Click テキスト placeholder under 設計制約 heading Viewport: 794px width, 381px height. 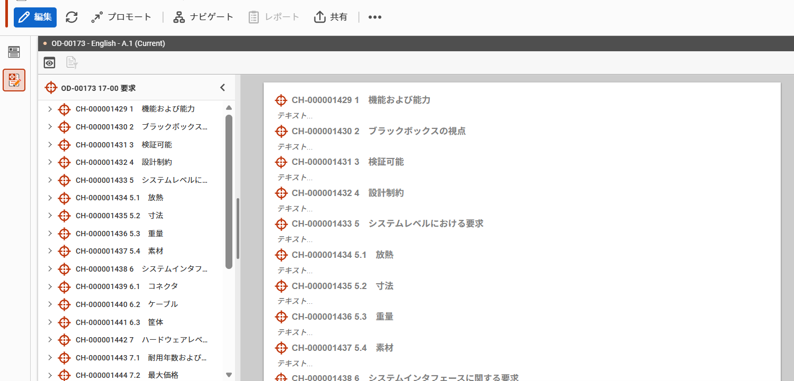coord(295,208)
